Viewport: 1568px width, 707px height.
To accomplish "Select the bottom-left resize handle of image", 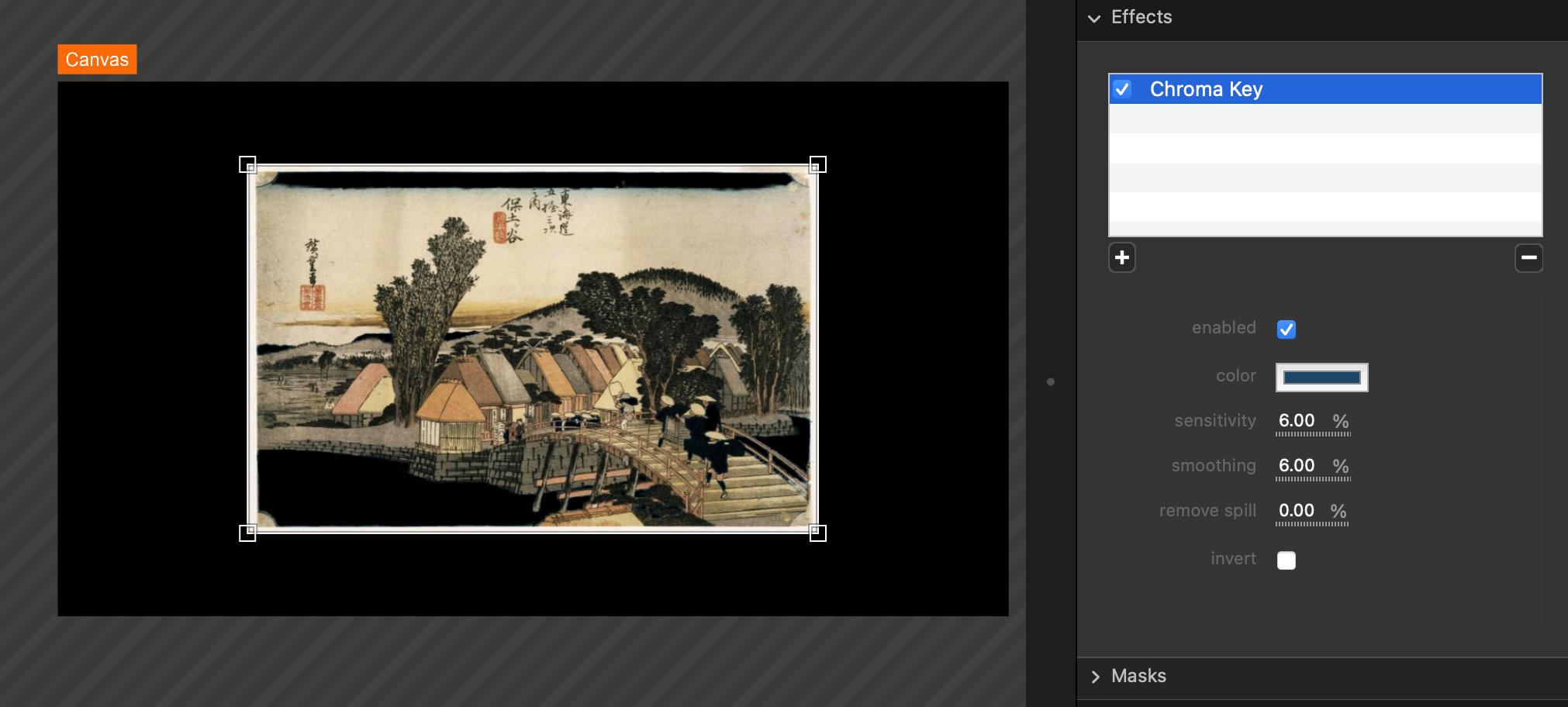I will click(247, 533).
